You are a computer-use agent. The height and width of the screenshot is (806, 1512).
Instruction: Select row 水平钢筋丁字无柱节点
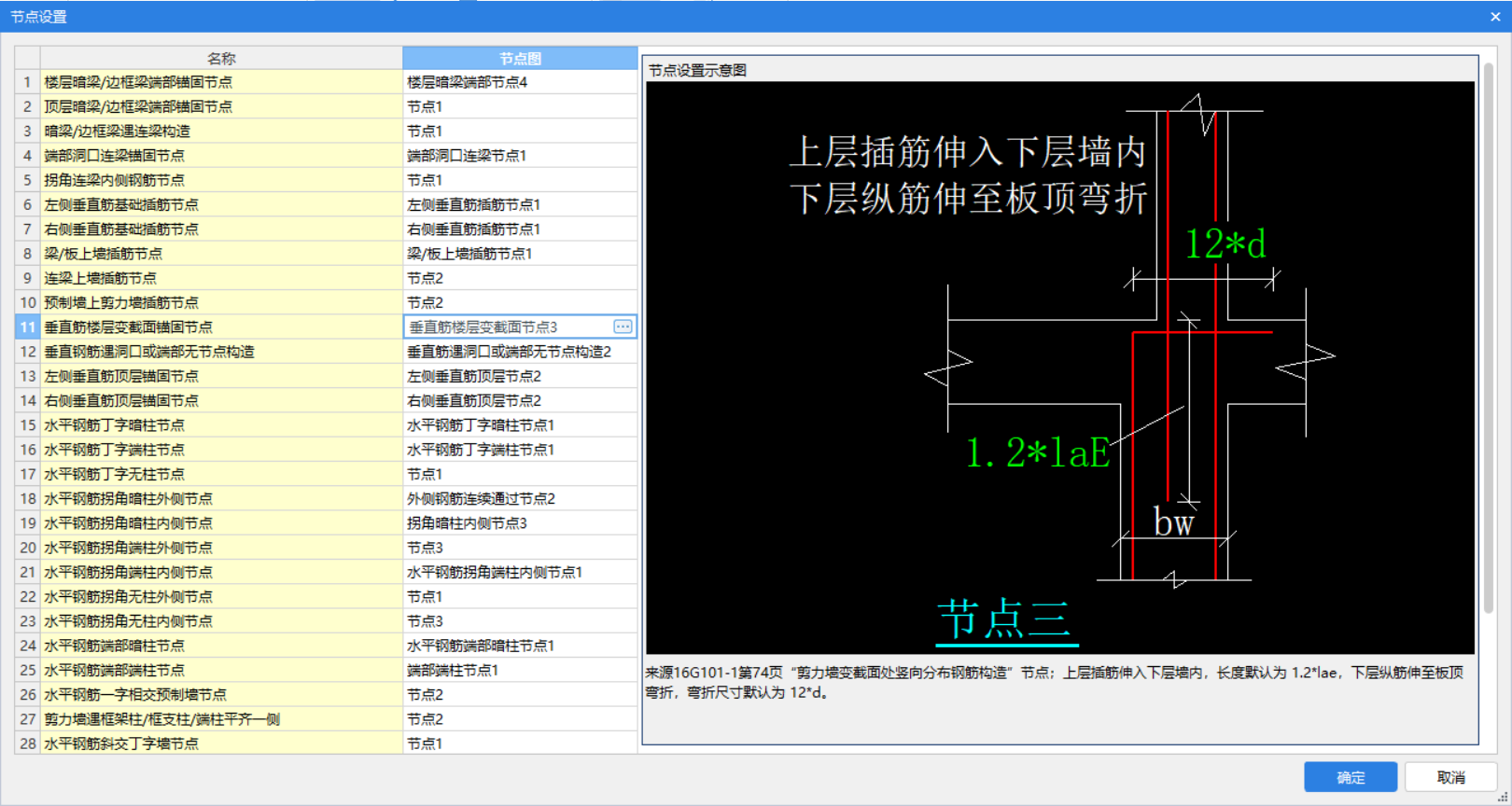tap(221, 474)
